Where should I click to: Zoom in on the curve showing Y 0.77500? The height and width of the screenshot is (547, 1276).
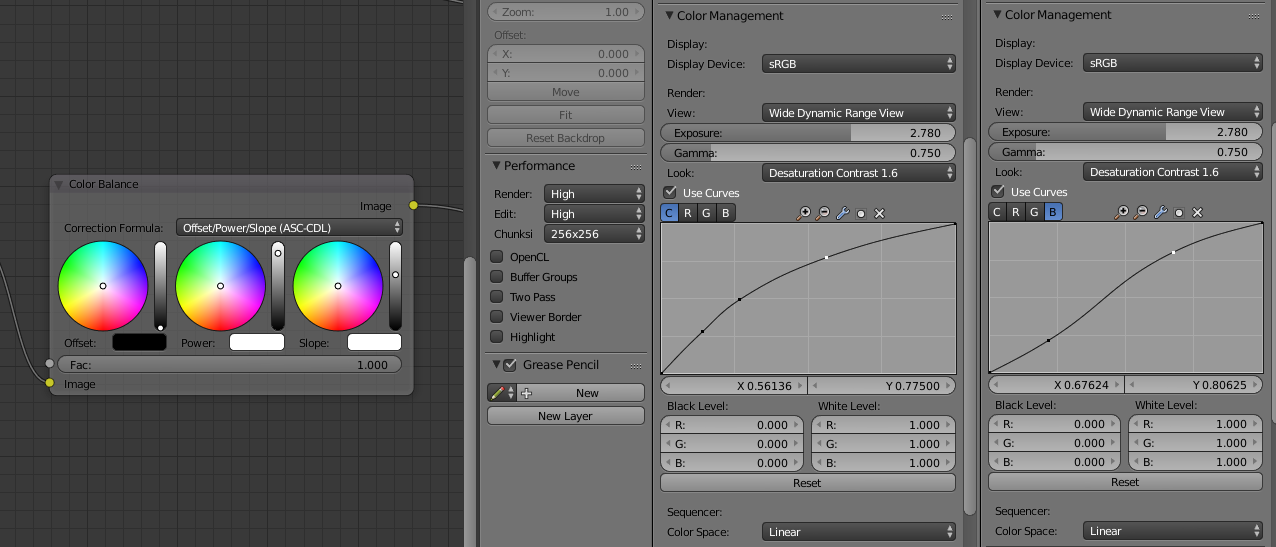point(804,213)
